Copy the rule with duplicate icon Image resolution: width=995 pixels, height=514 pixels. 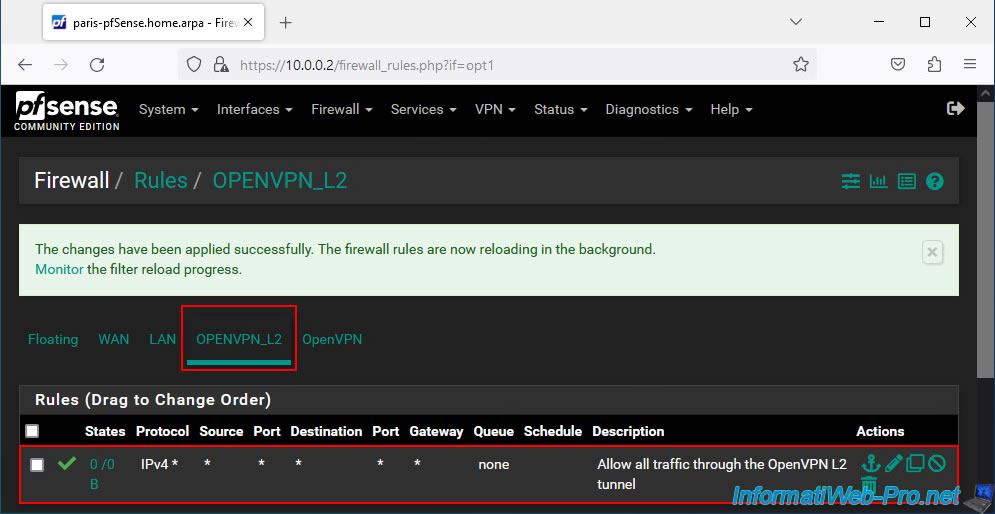pos(915,463)
